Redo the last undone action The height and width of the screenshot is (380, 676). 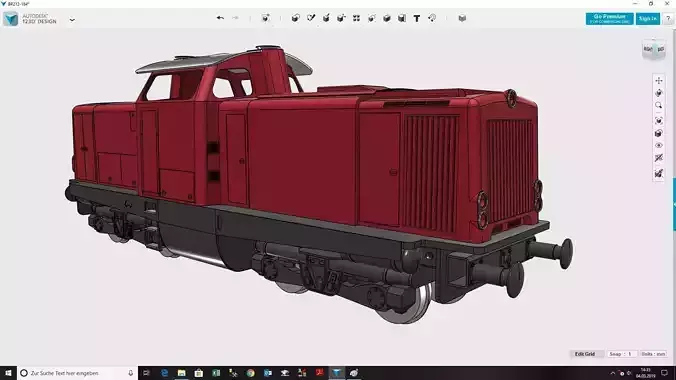(x=235, y=18)
